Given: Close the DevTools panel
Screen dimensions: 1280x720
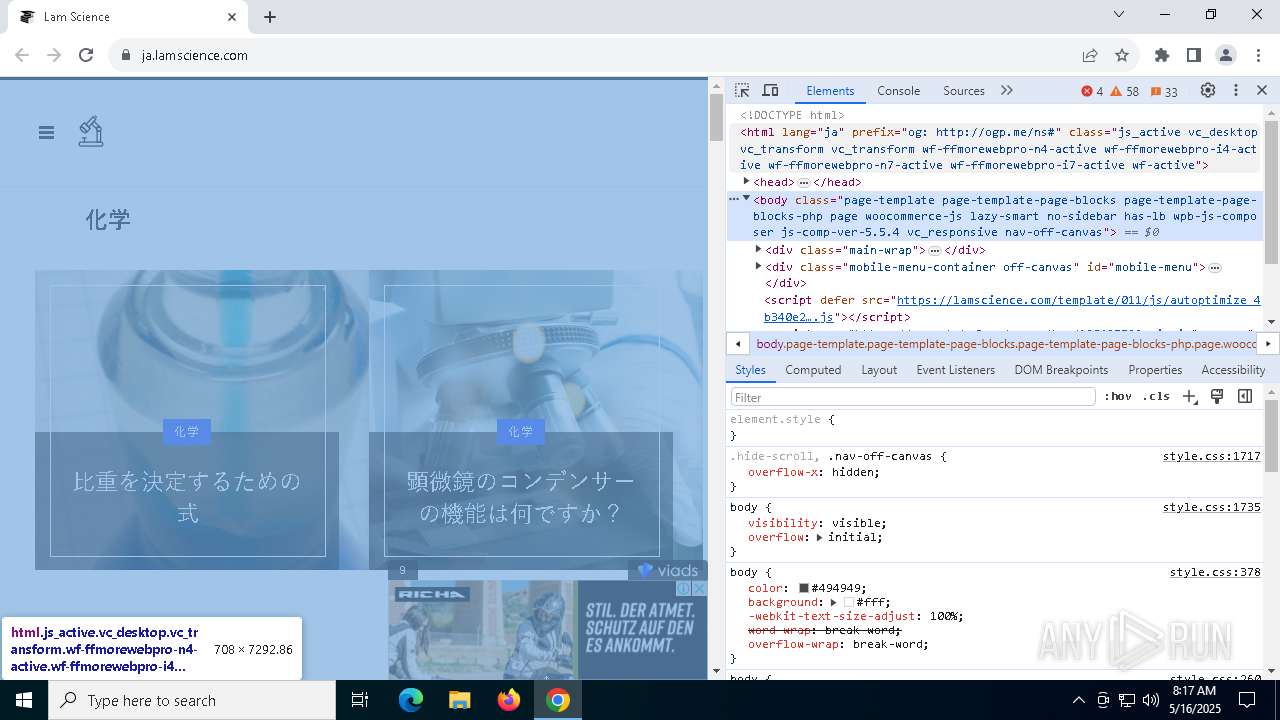Looking at the screenshot, I should point(1262,90).
